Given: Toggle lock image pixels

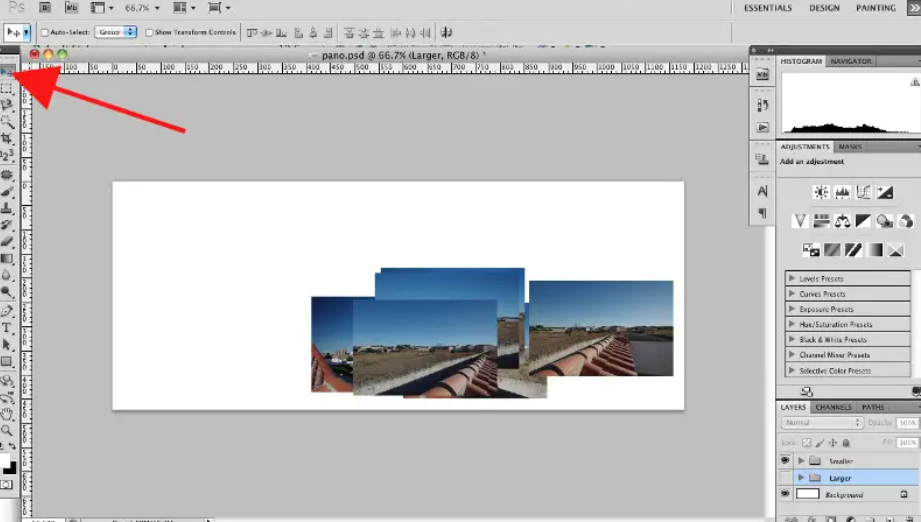Looking at the screenshot, I should point(819,443).
